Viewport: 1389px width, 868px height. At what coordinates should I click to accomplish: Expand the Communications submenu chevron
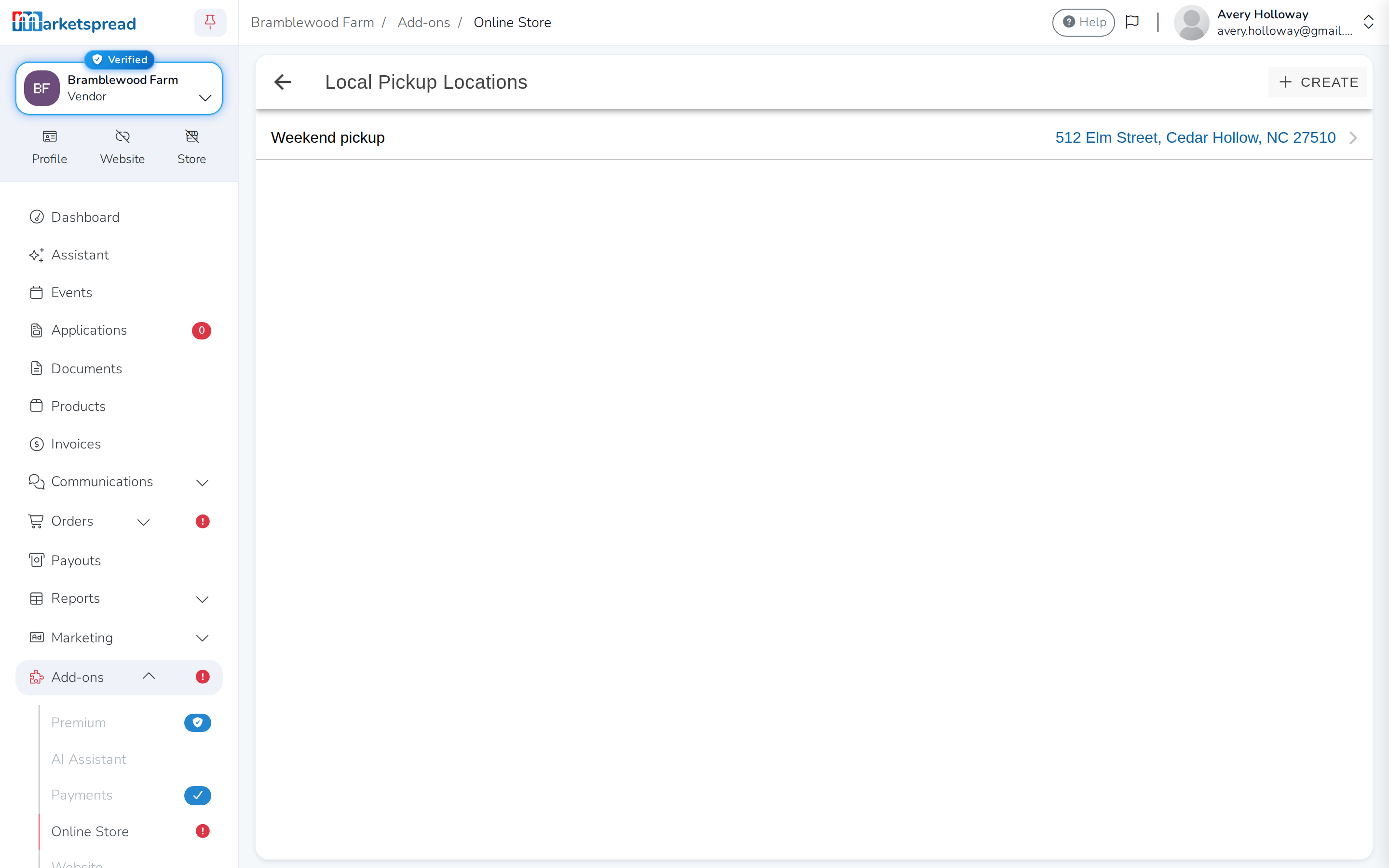[x=202, y=483]
